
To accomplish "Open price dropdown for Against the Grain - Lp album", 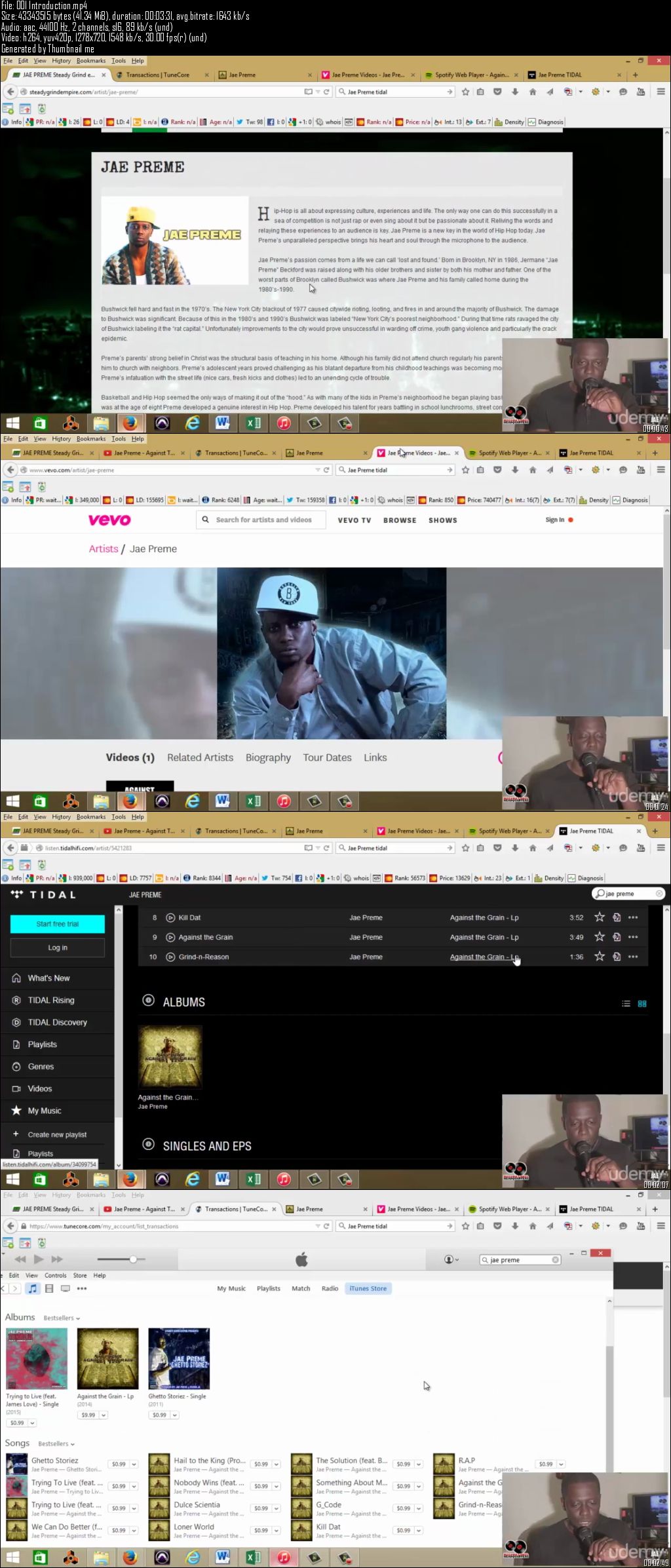I will coord(103,1415).
